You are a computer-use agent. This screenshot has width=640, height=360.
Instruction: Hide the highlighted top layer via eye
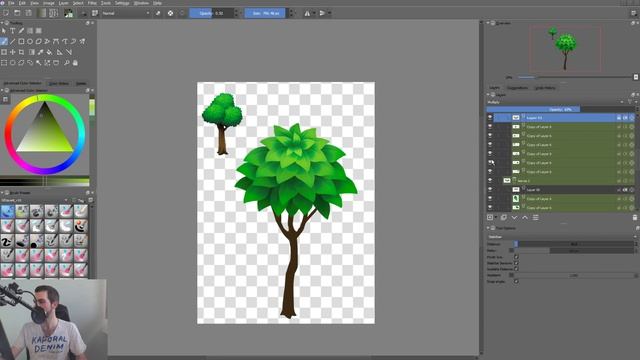[490, 118]
